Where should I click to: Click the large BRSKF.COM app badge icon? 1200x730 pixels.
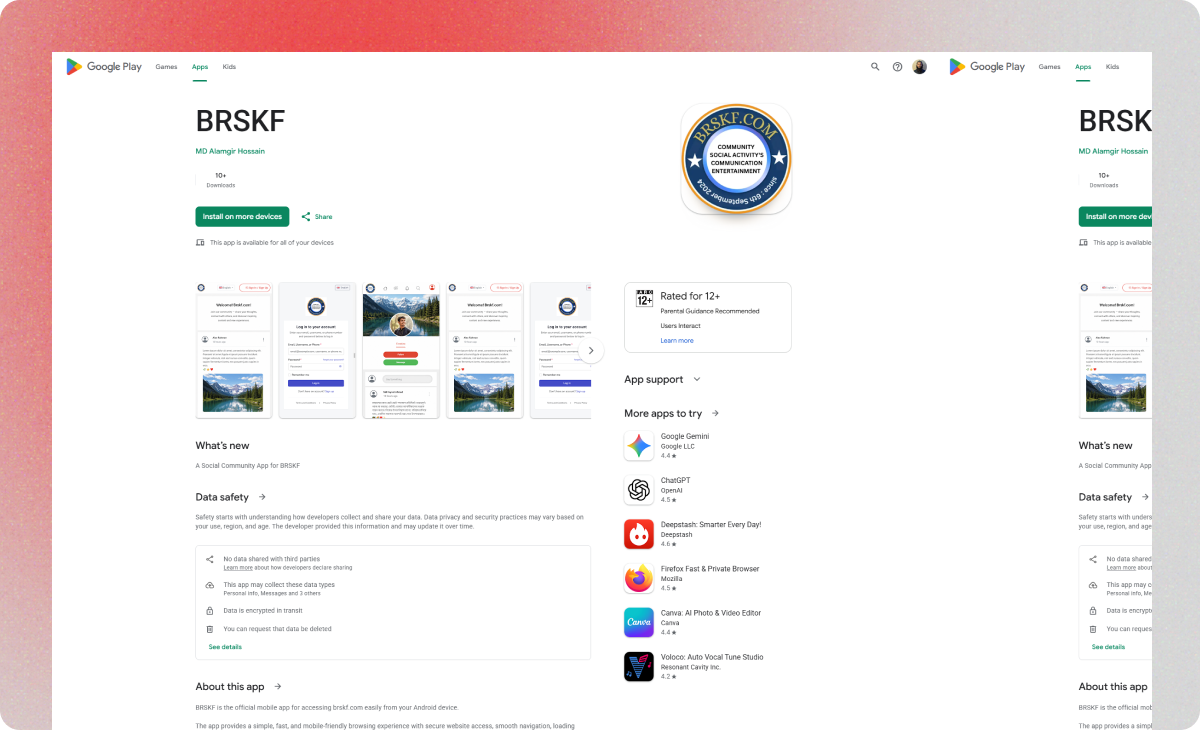coord(736,159)
